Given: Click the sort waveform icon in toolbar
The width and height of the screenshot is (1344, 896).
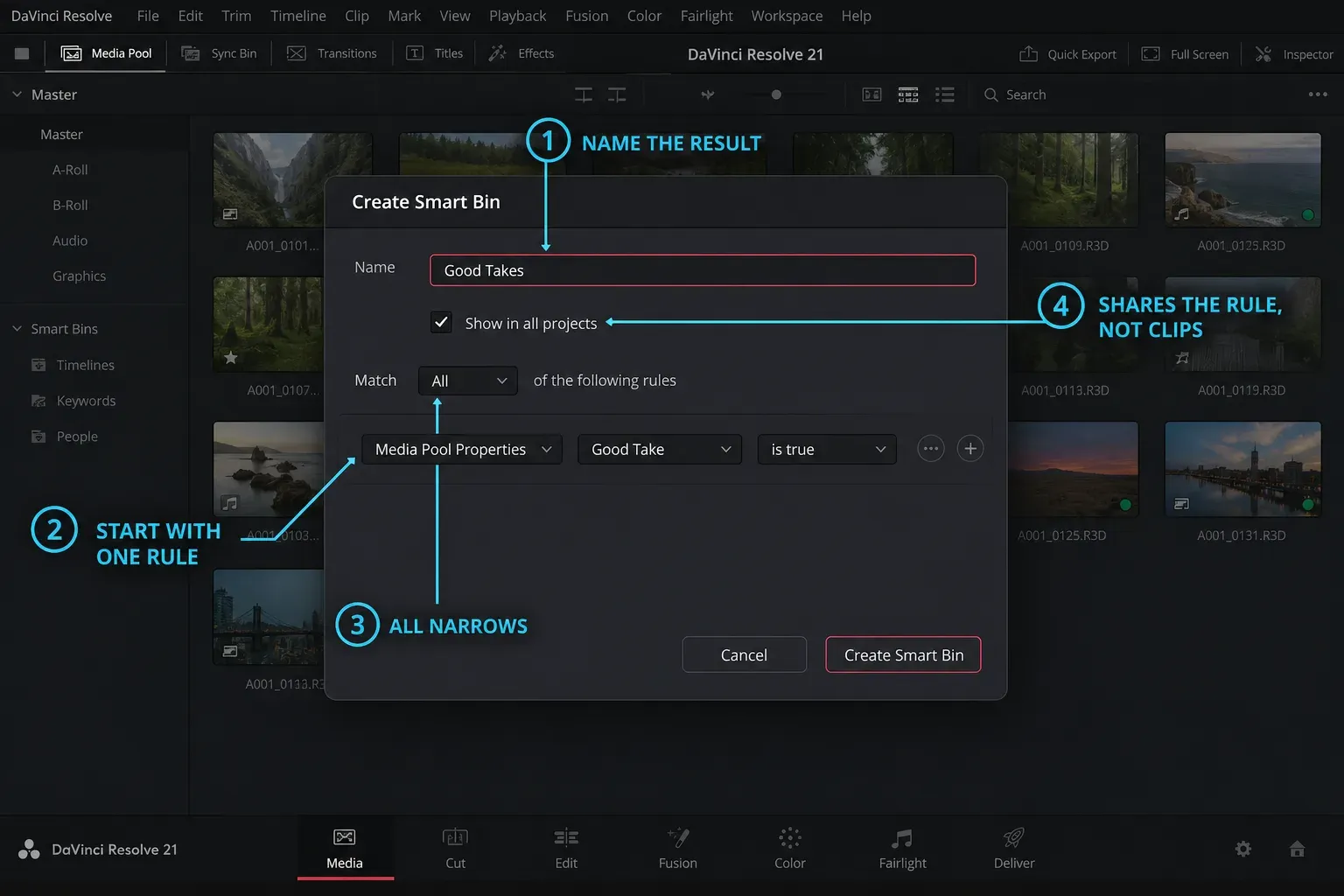Looking at the screenshot, I should click(708, 94).
